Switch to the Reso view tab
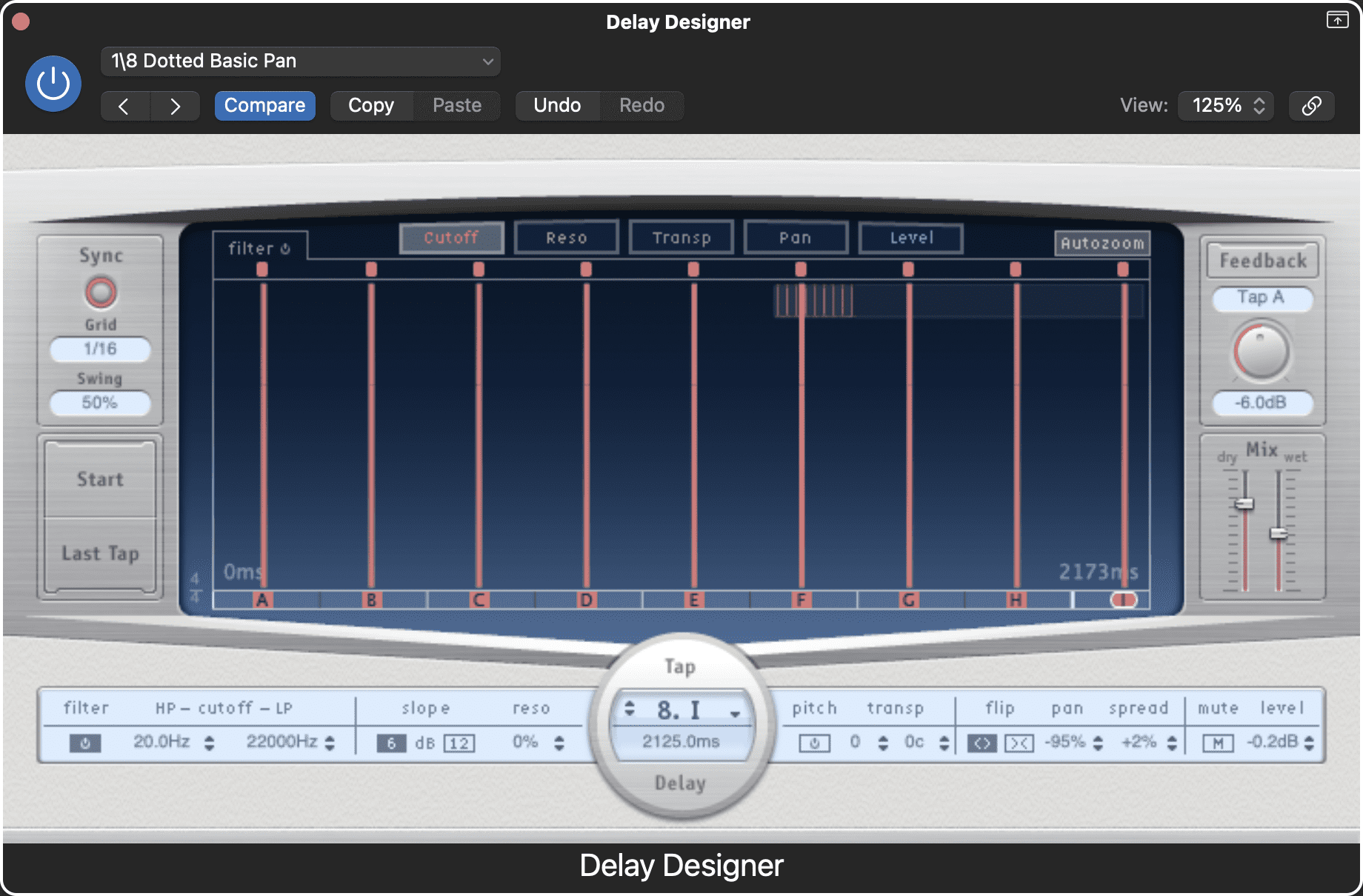This screenshot has height=896, width=1363. (x=566, y=237)
